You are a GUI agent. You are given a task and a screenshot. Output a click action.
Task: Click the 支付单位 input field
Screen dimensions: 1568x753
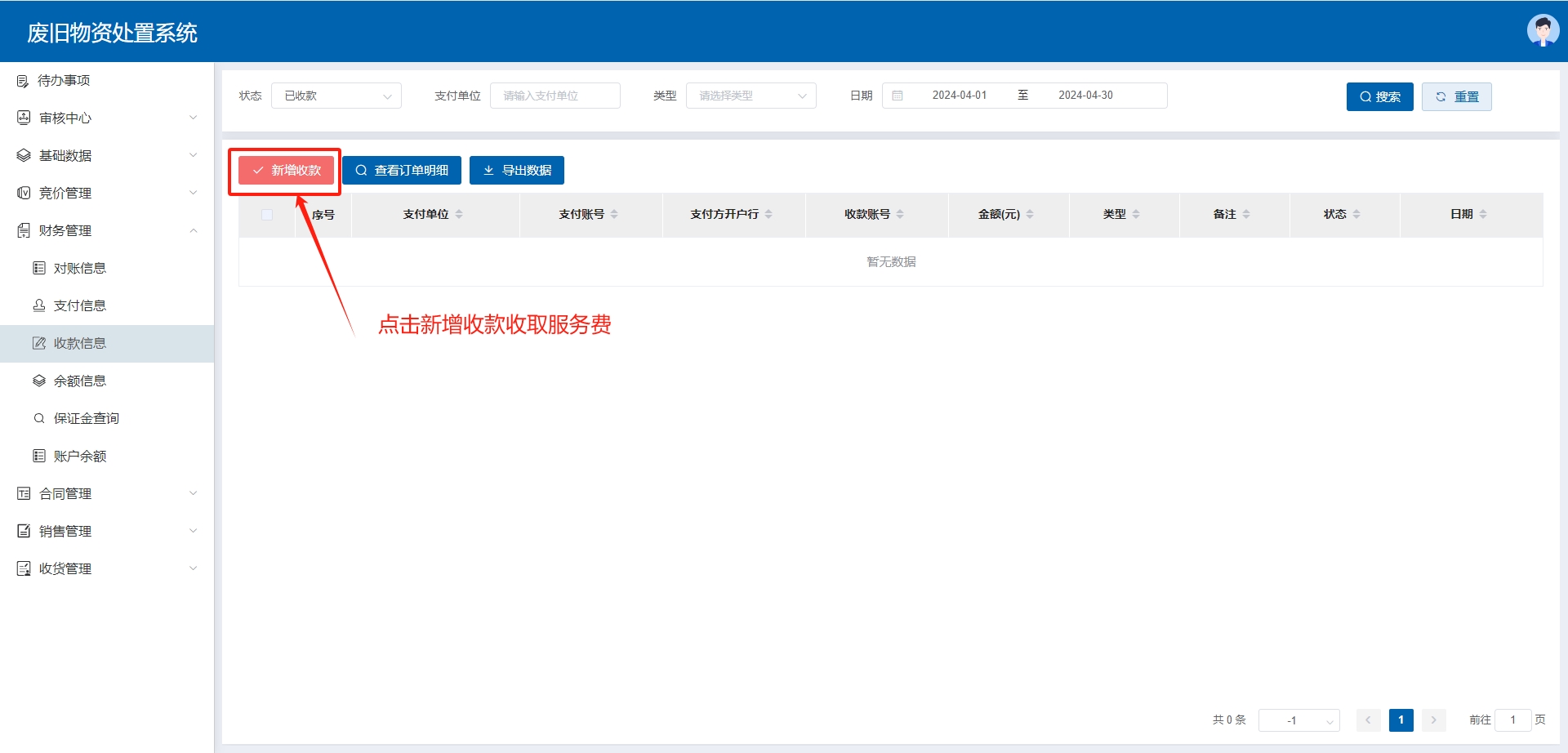(x=555, y=96)
